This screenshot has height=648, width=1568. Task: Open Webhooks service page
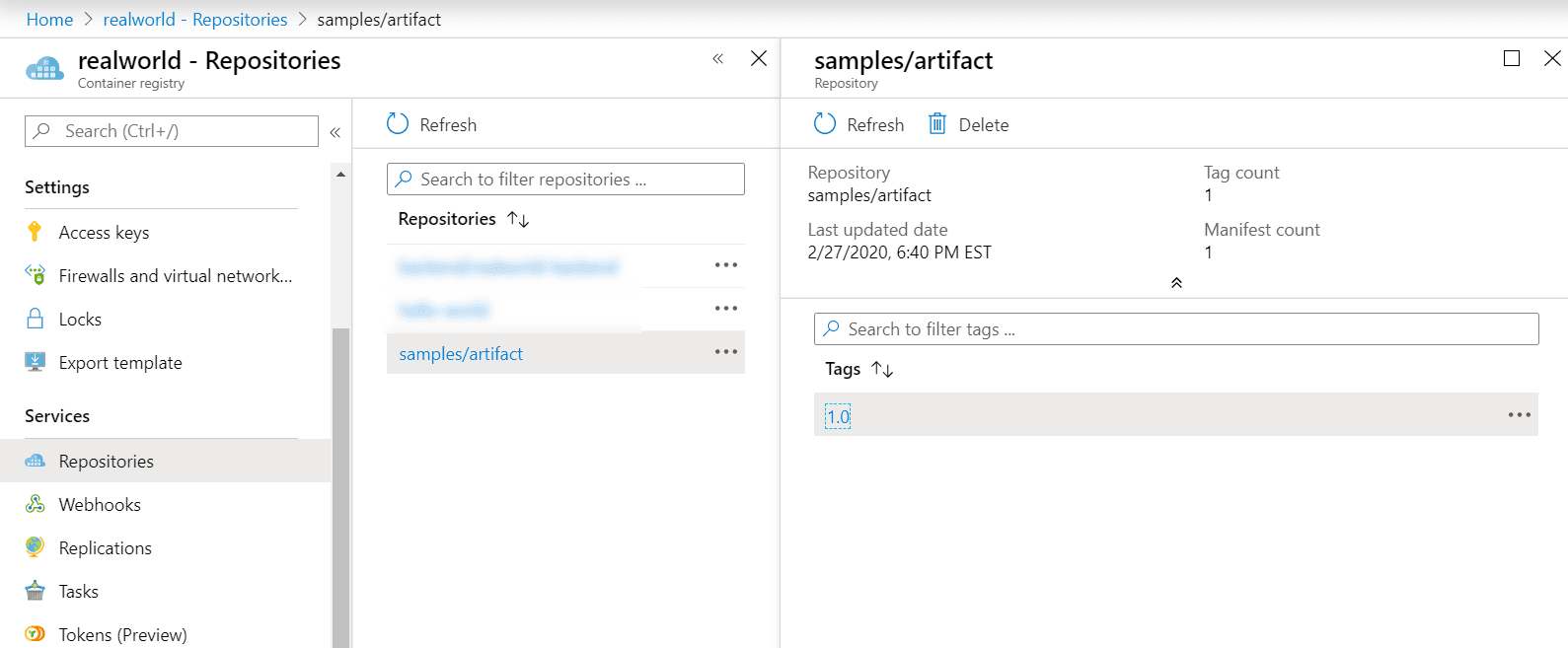[x=99, y=505]
